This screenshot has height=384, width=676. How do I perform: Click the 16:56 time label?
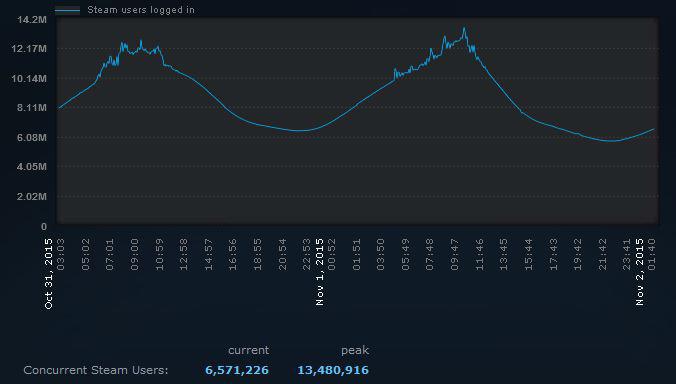(x=233, y=254)
